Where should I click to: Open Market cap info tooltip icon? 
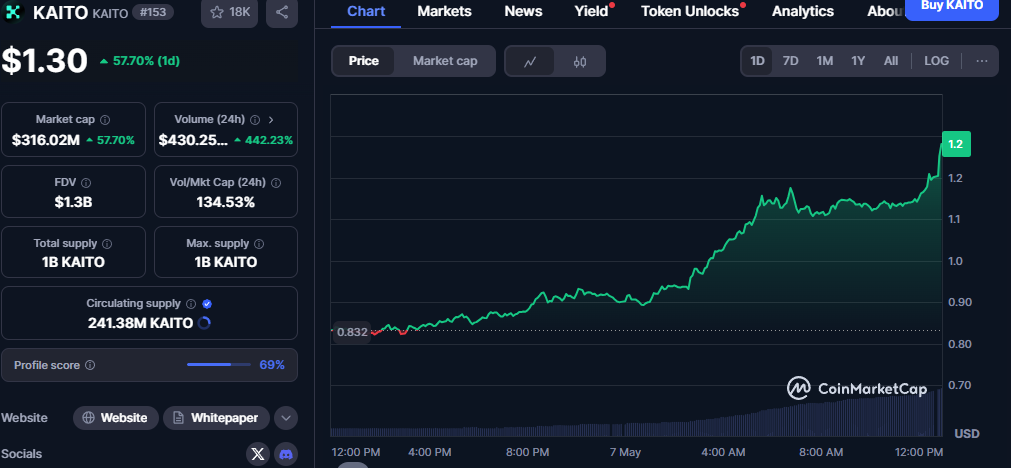105,120
